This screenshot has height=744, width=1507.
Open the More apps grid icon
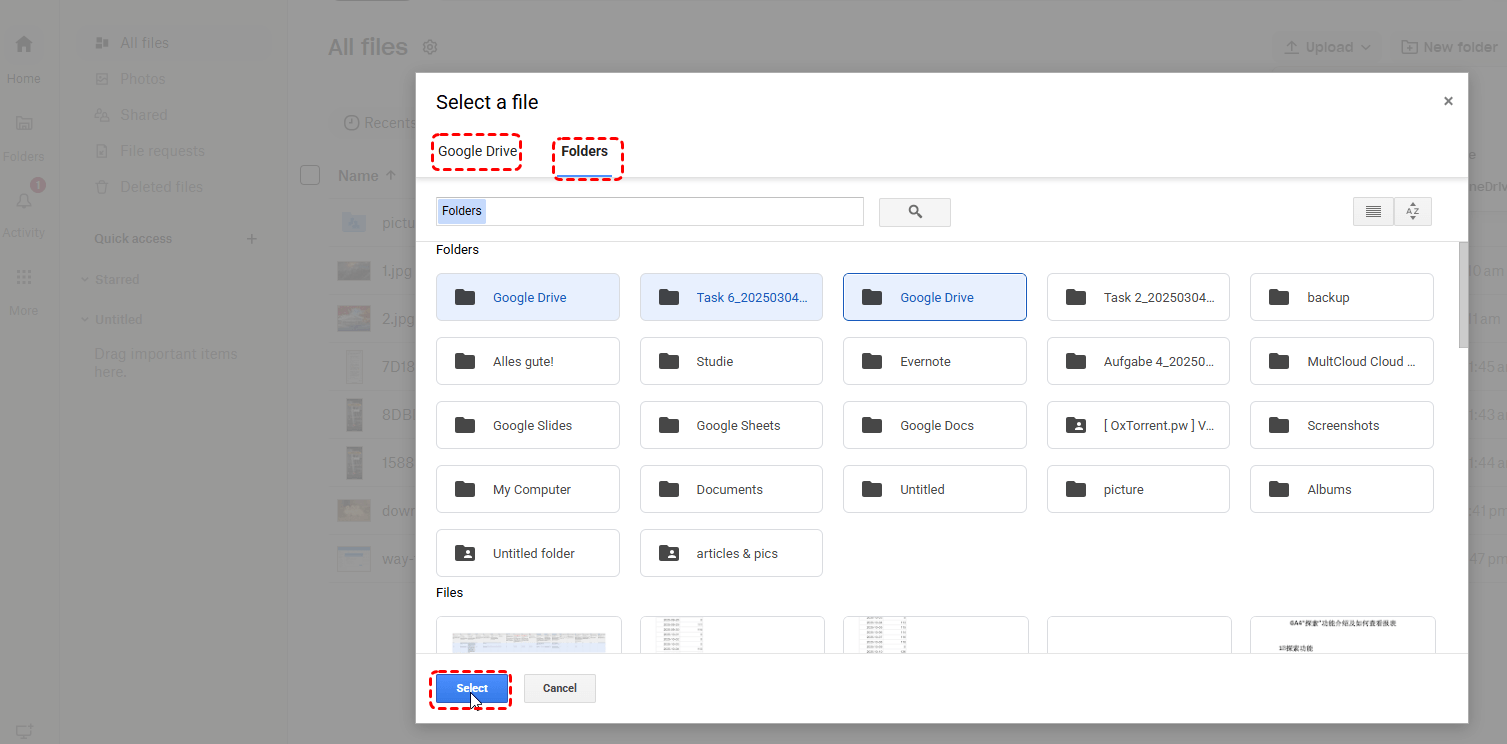point(24,277)
